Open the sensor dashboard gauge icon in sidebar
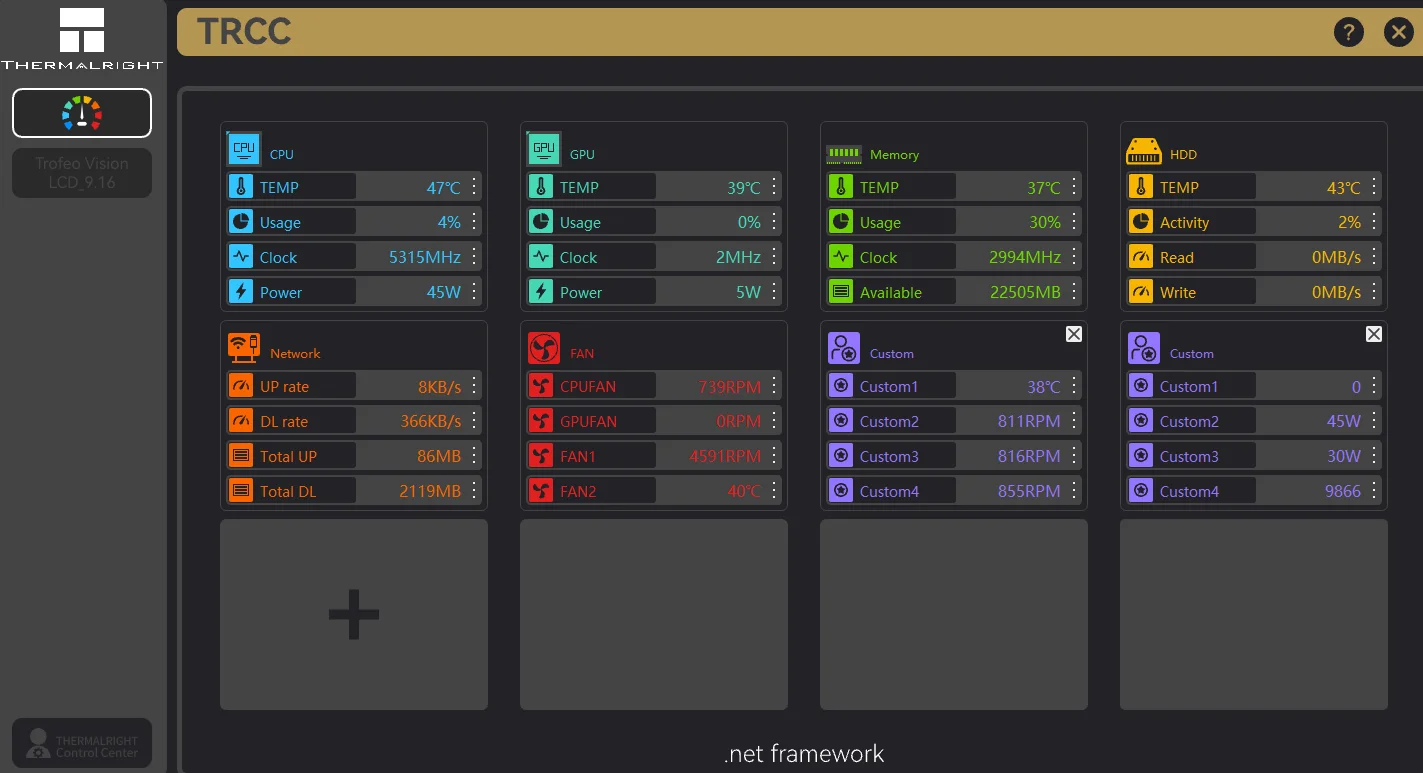1423x773 pixels. [x=82, y=113]
